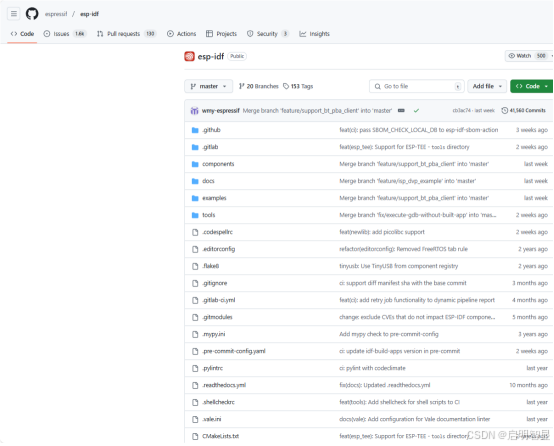Click the .gitignore file icon
This screenshot has height=446, width=554.
point(195,283)
